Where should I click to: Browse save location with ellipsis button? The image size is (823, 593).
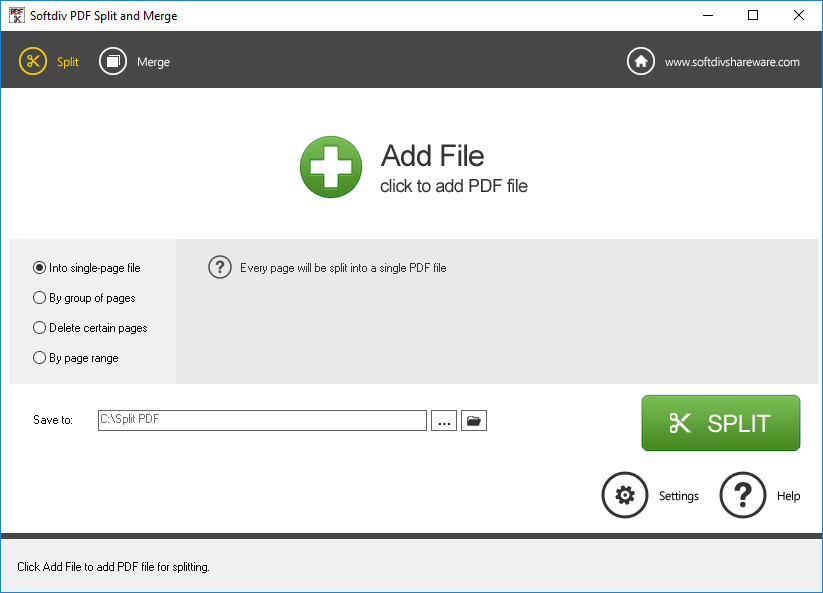[x=444, y=421]
